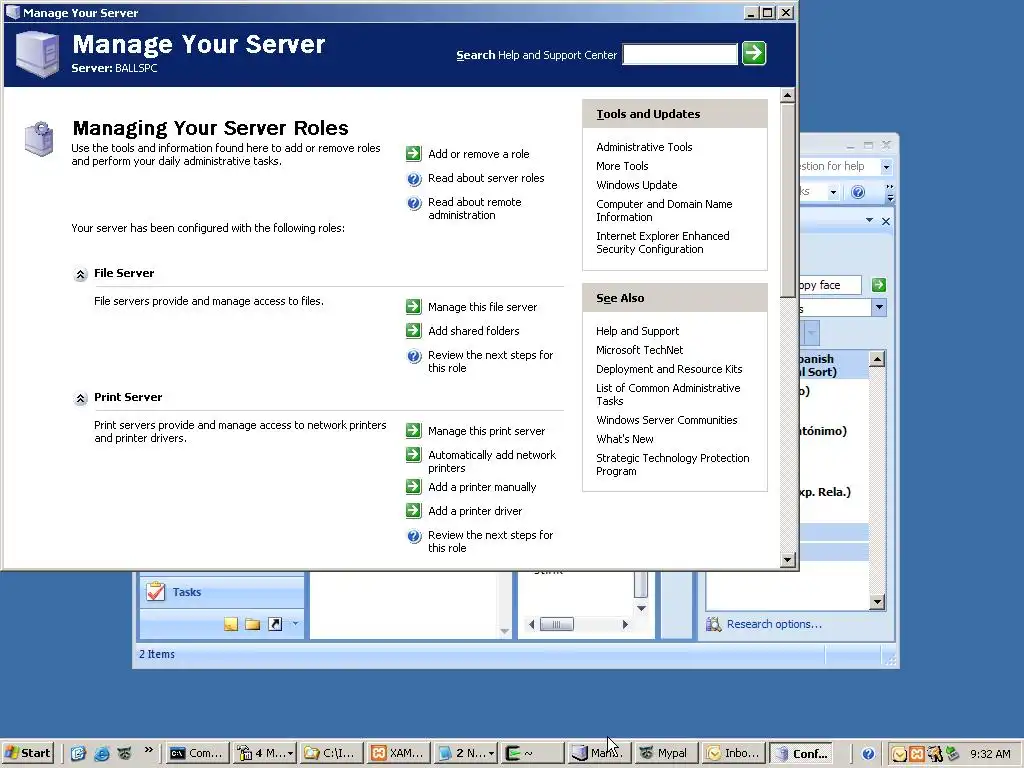Image resolution: width=1024 pixels, height=768 pixels.
Task: Open Internet Explorer Enhanced Security Configuration
Action: pyautogui.click(x=662, y=242)
